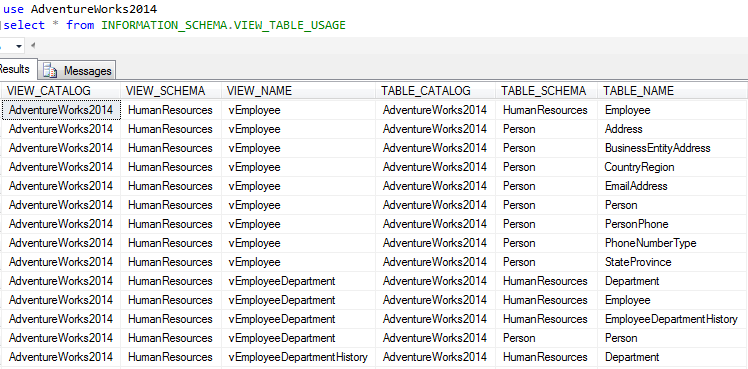
Task: Click AdventureWorks2014 in the use statement
Action: coord(94,9)
